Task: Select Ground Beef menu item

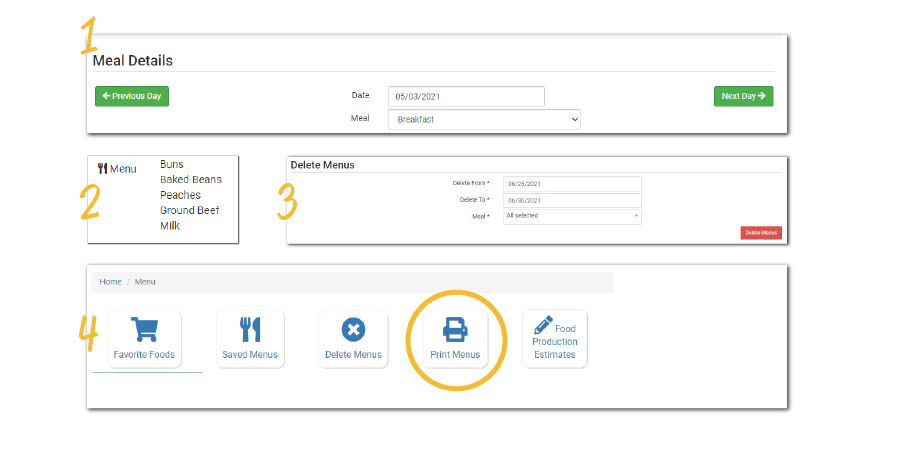Action: coord(189,211)
